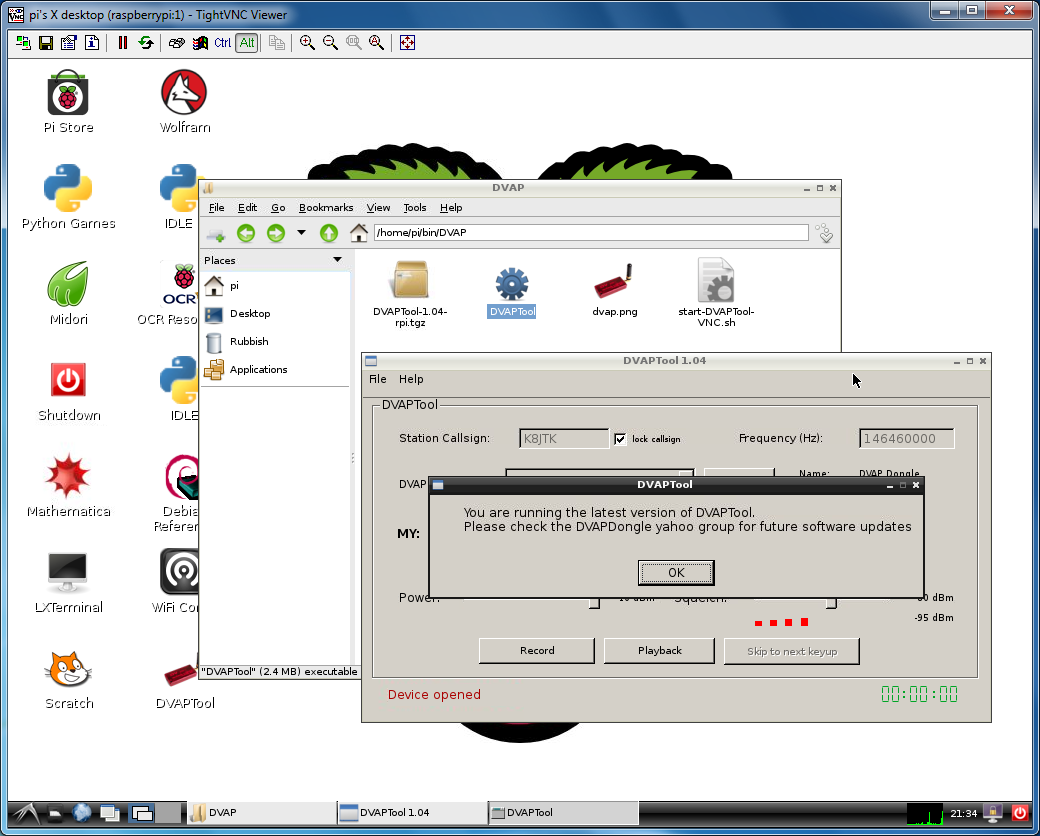Click the Record button in DVAPTool

[x=537, y=651]
